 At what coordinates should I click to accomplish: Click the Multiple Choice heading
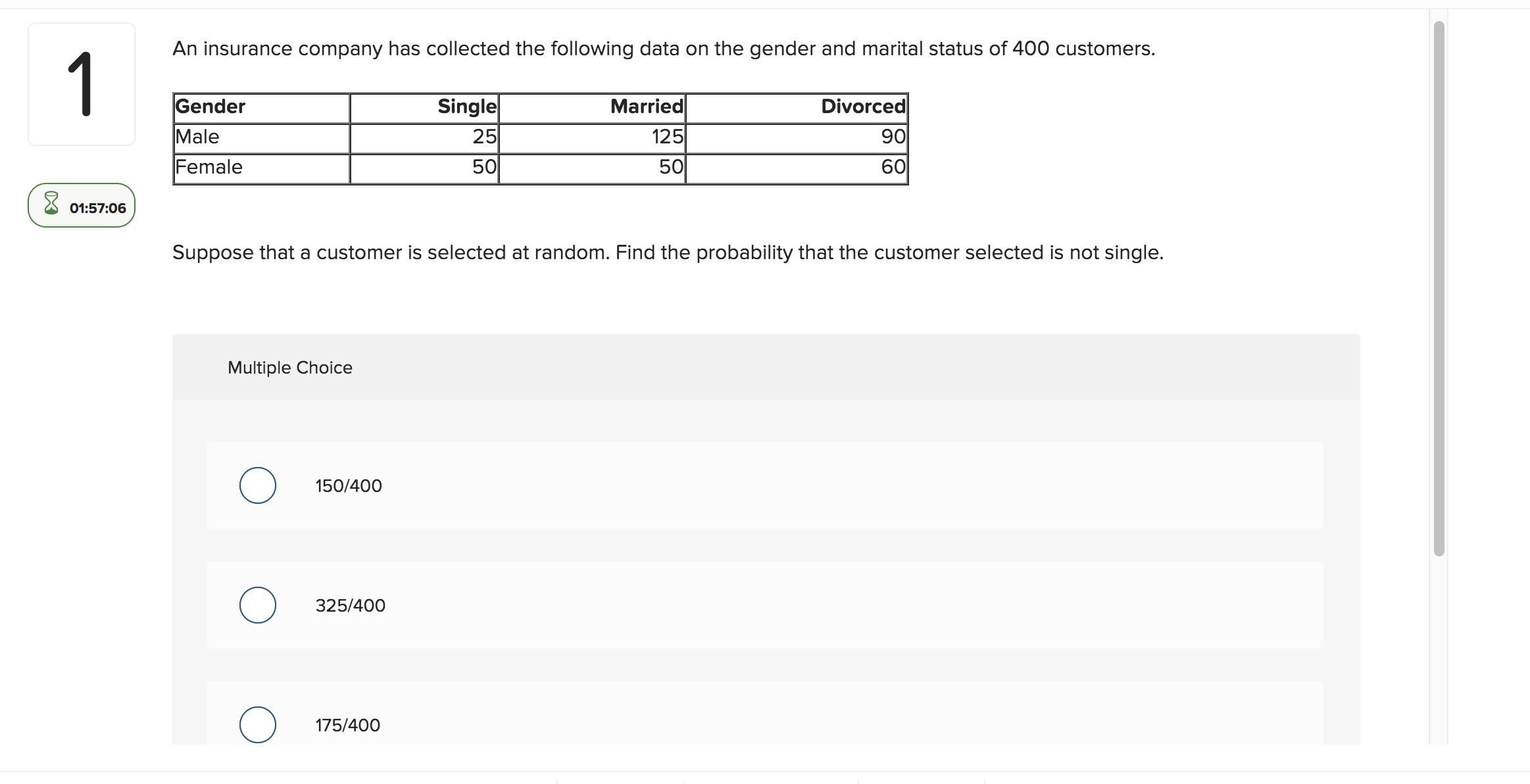[x=290, y=368]
